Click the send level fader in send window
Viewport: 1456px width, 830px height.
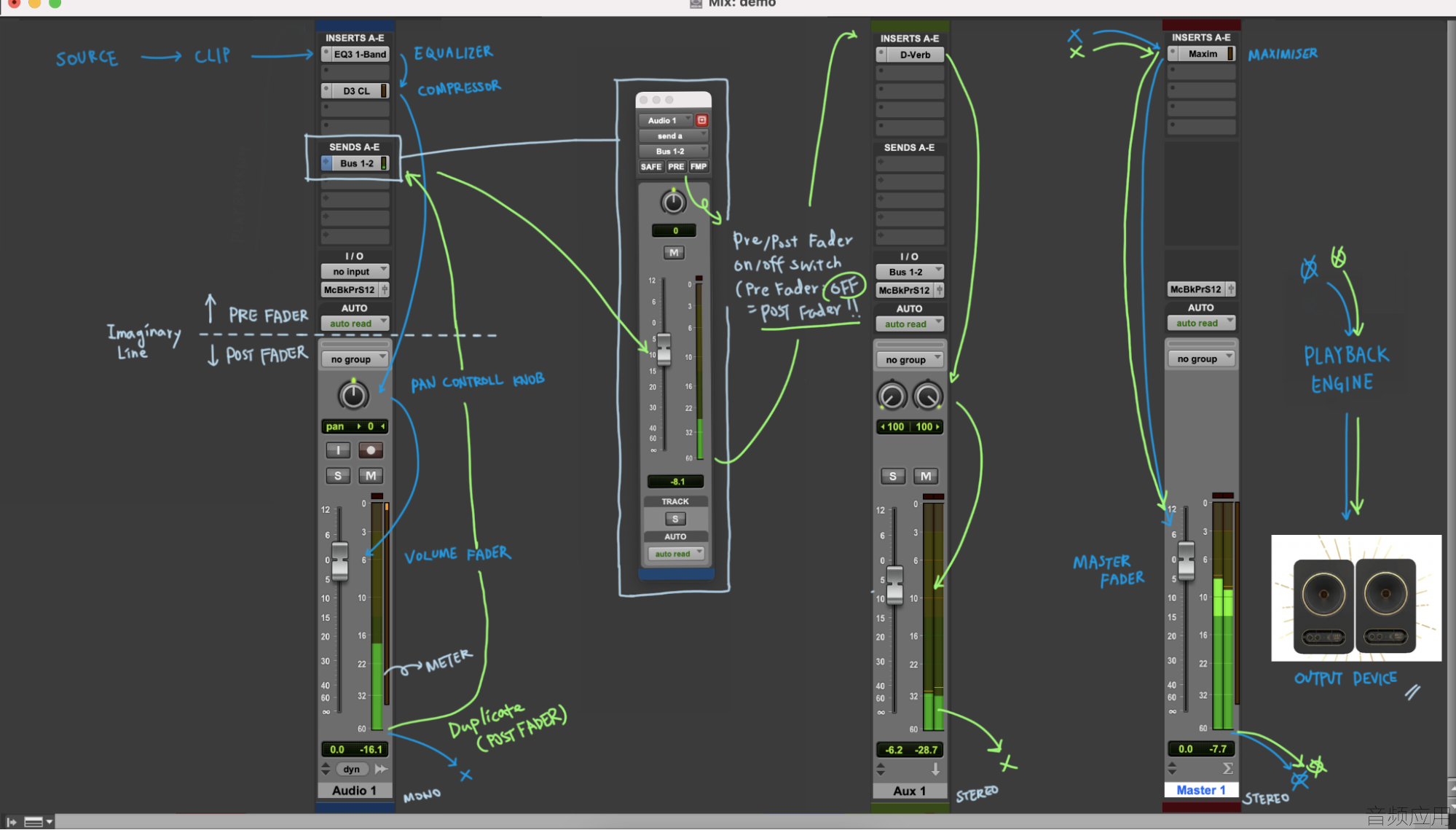[x=664, y=348]
